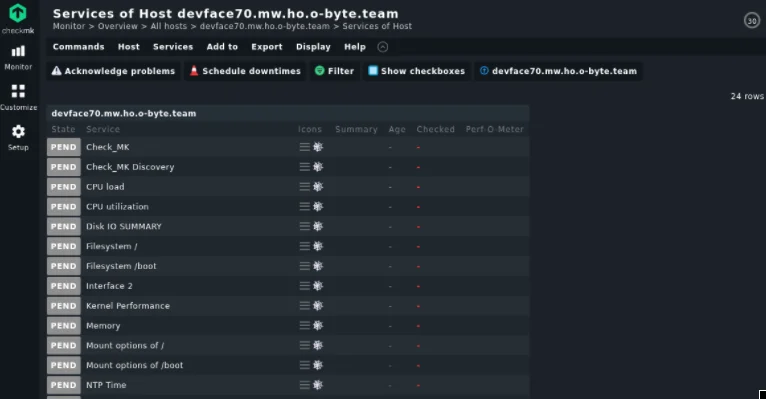Toggle Show checkboxes
This screenshot has width=766, height=399.
[416, 71]
